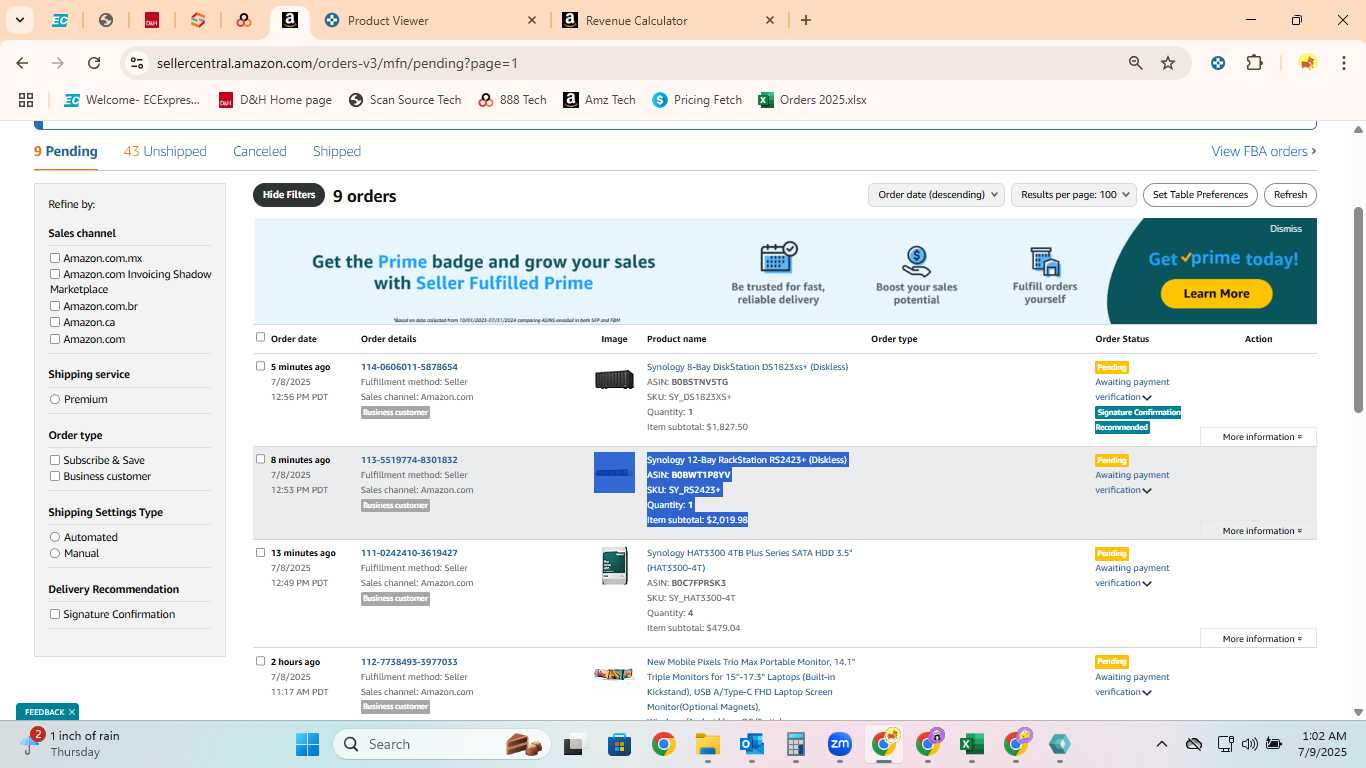Tick the select-all orders header checkbox
The width and height of the screenshot is (1366, 768).
point(261,337)
